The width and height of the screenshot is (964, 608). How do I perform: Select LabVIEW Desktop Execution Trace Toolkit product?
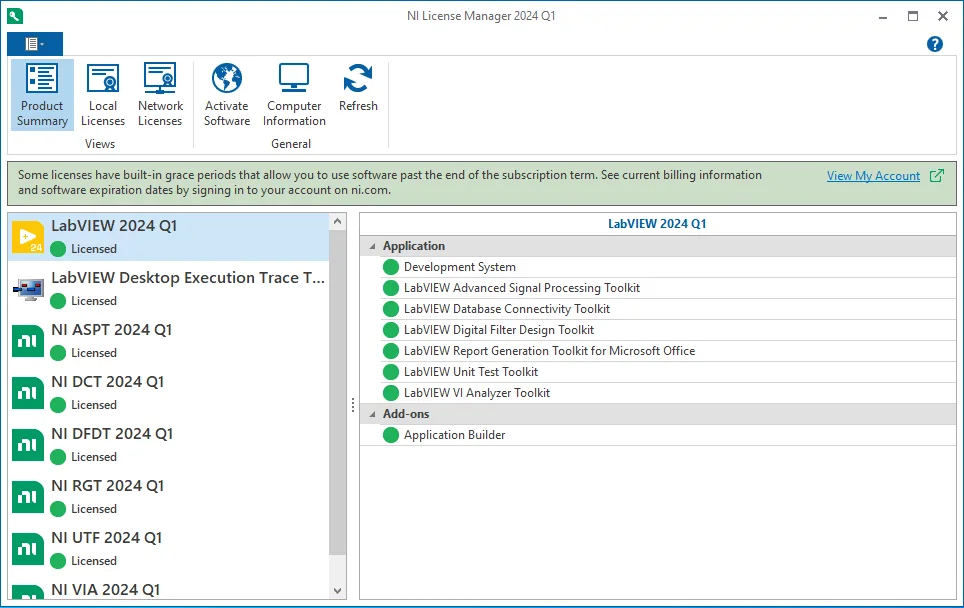point(169,288)
